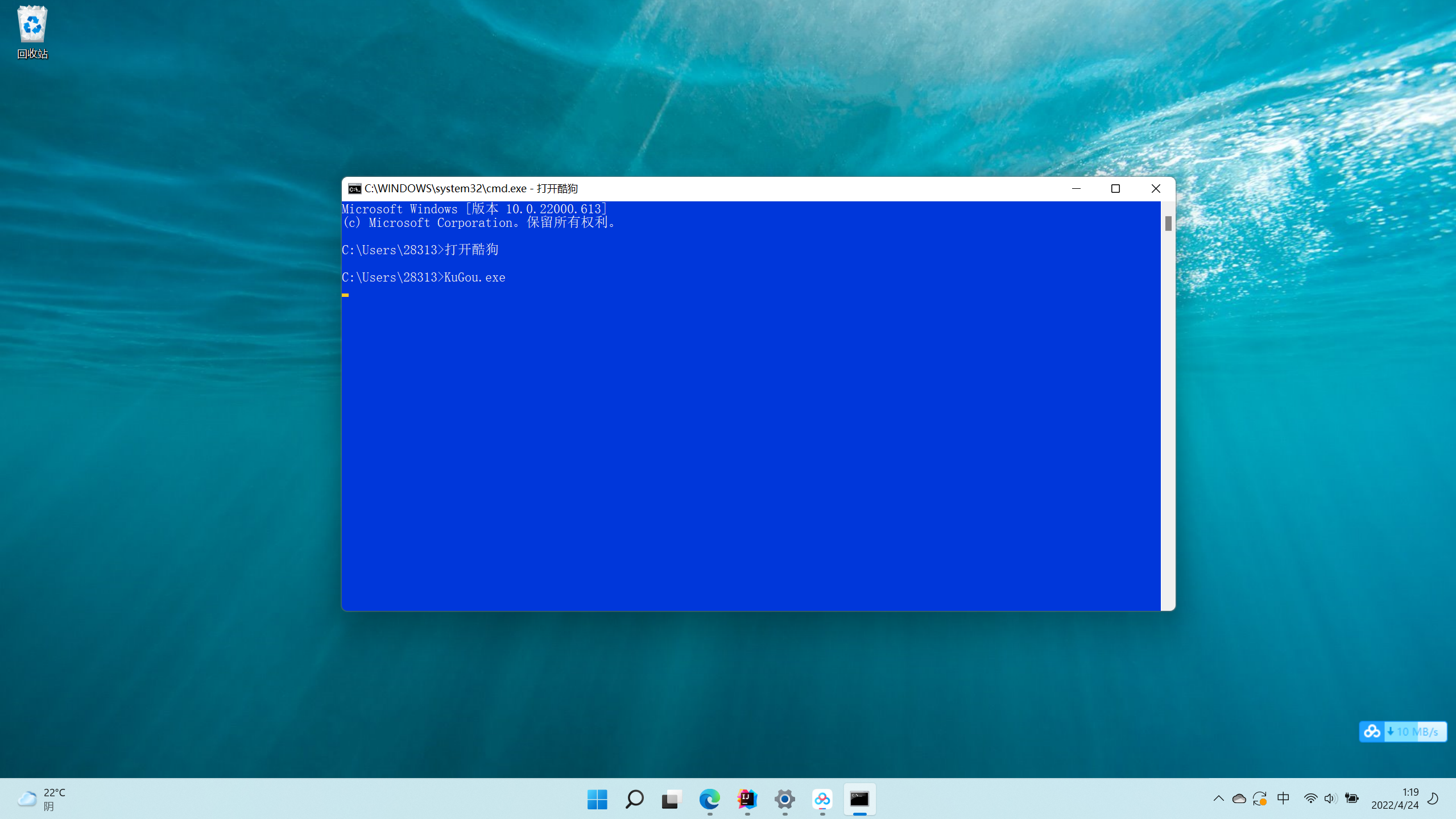
Task: Launch Microsoft Edge from the taskbar
Action: 709,799
